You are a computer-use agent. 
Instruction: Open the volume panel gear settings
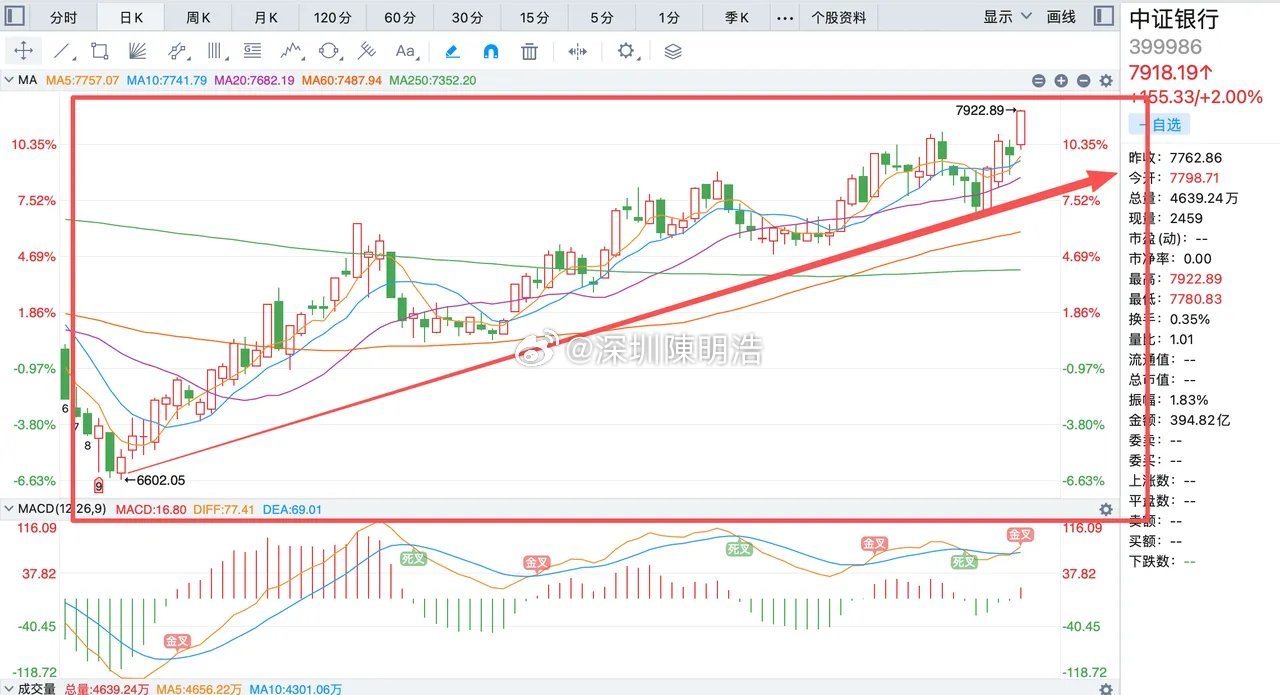point(1106,689)
